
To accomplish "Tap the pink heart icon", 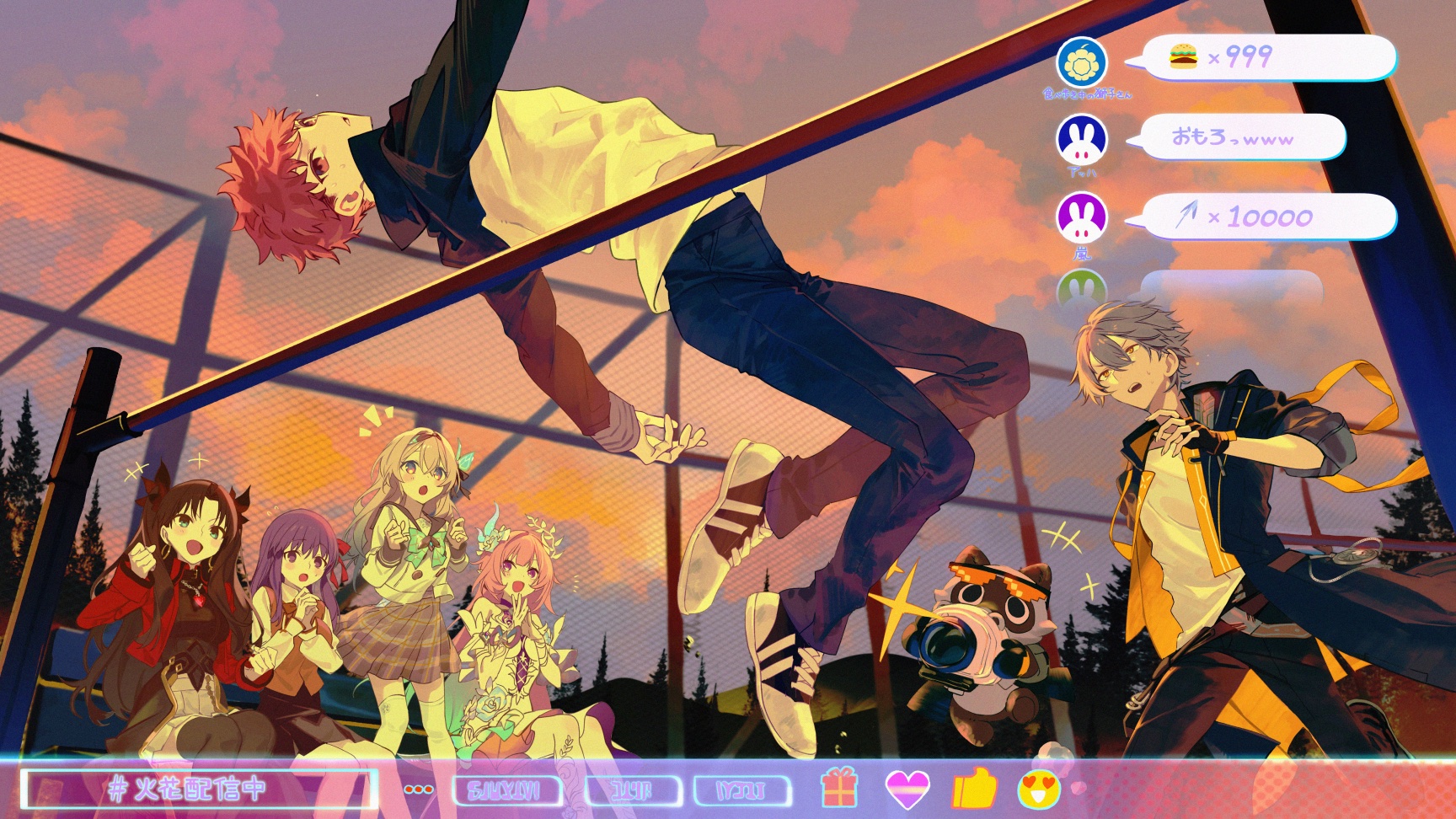I will pos(907,790).
